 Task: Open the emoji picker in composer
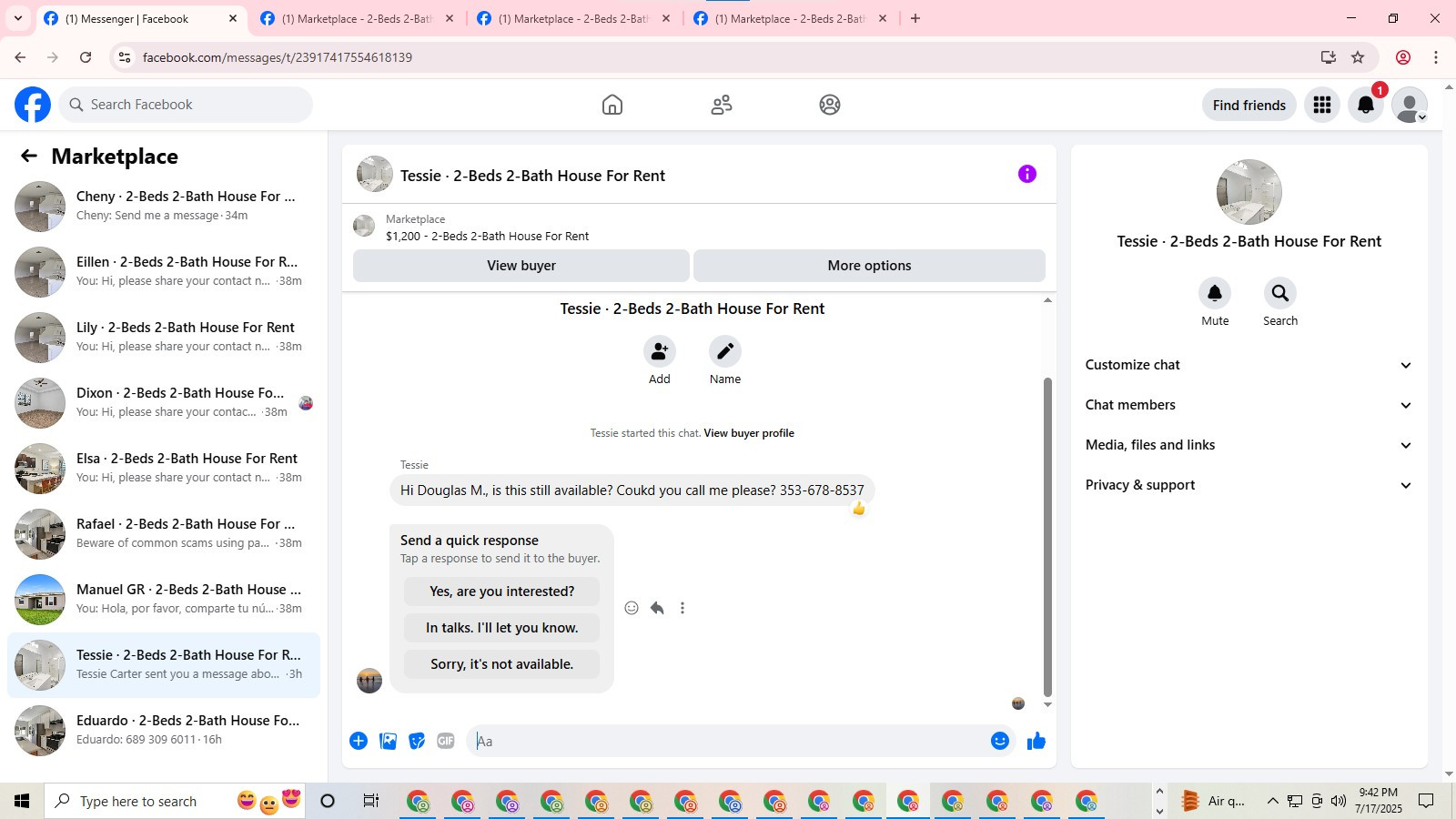point(1000,741)
